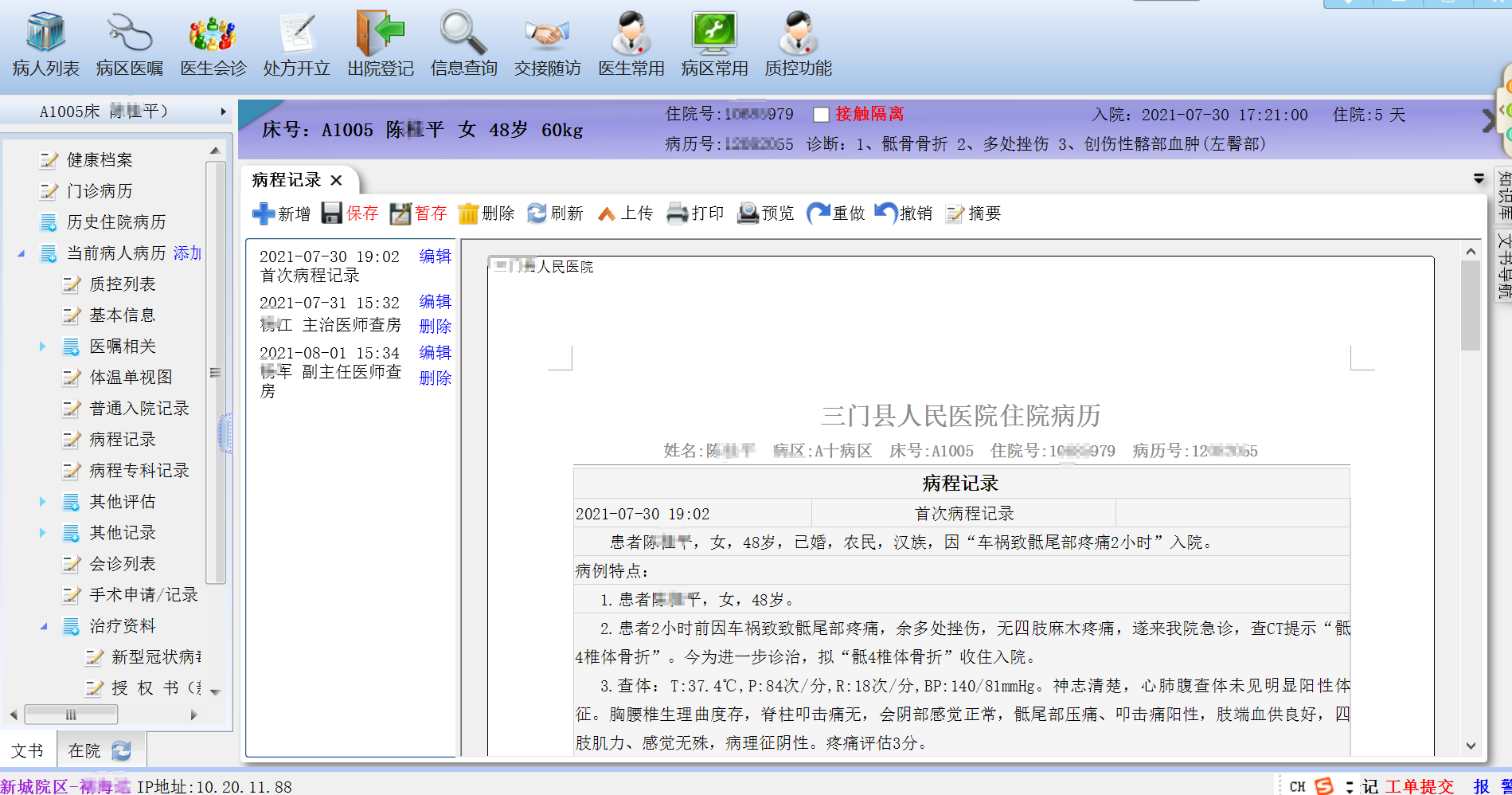Collapse the 治疗资料 tree node
This screenshot has width=1512, height=795.
click(43, 626)
